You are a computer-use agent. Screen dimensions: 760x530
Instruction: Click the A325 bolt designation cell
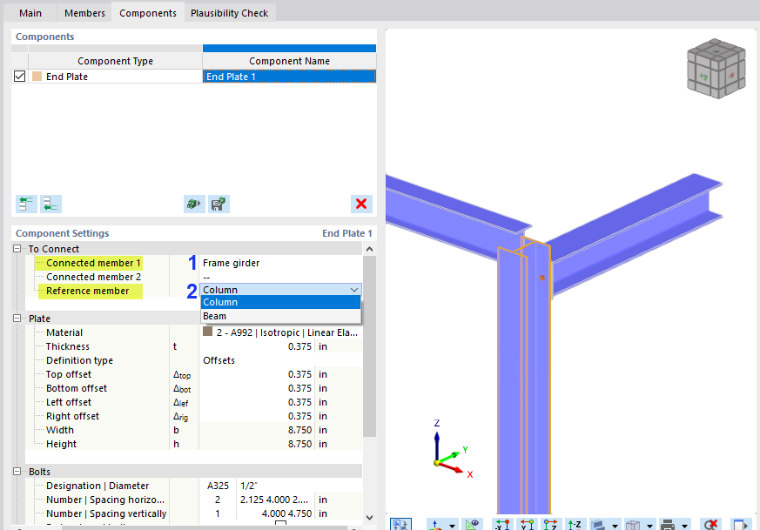[218, 485]
